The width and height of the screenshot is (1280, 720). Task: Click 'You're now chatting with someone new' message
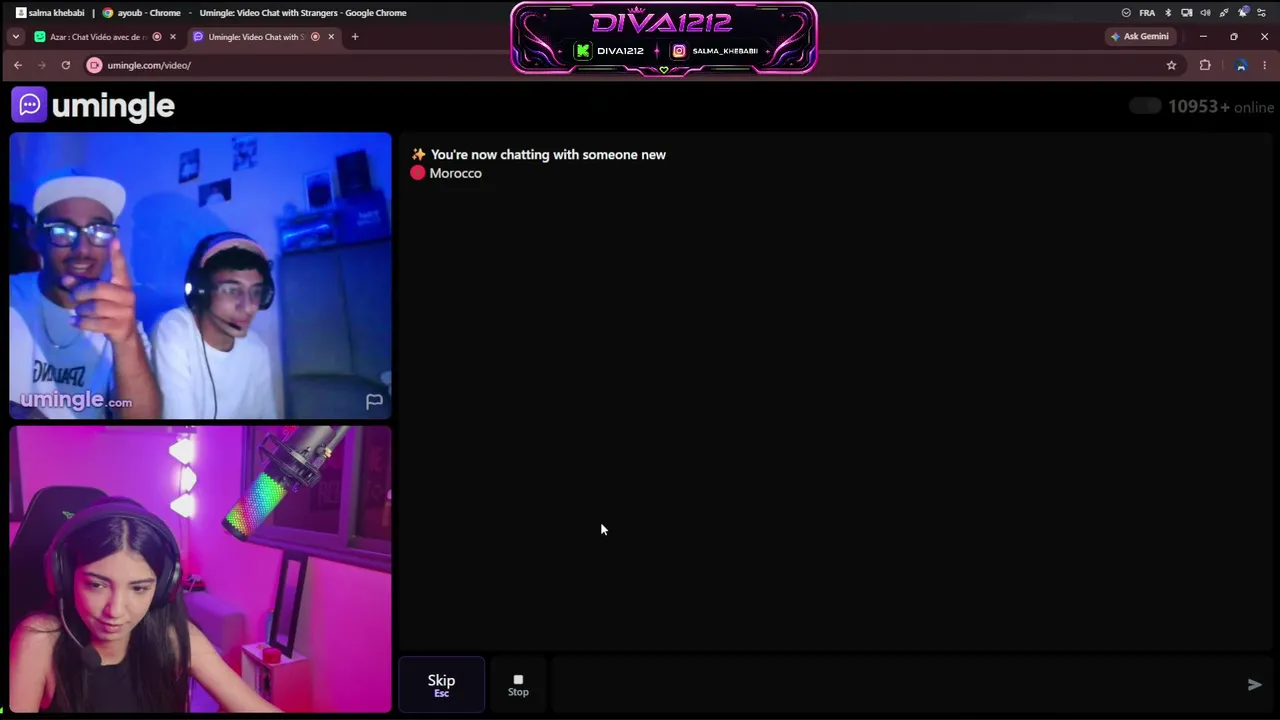(548, 155)
